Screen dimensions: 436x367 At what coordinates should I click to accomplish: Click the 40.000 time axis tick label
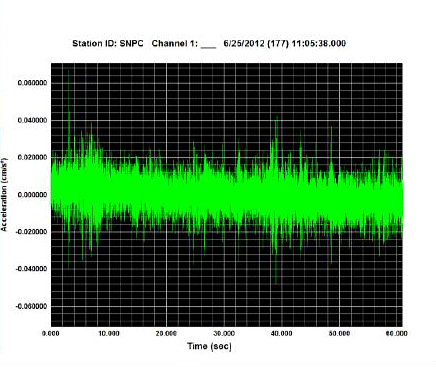[281, 333]
